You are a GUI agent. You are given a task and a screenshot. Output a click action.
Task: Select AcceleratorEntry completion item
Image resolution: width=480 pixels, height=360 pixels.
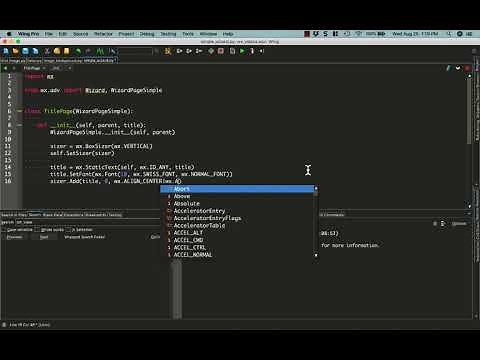coord(237,211)
